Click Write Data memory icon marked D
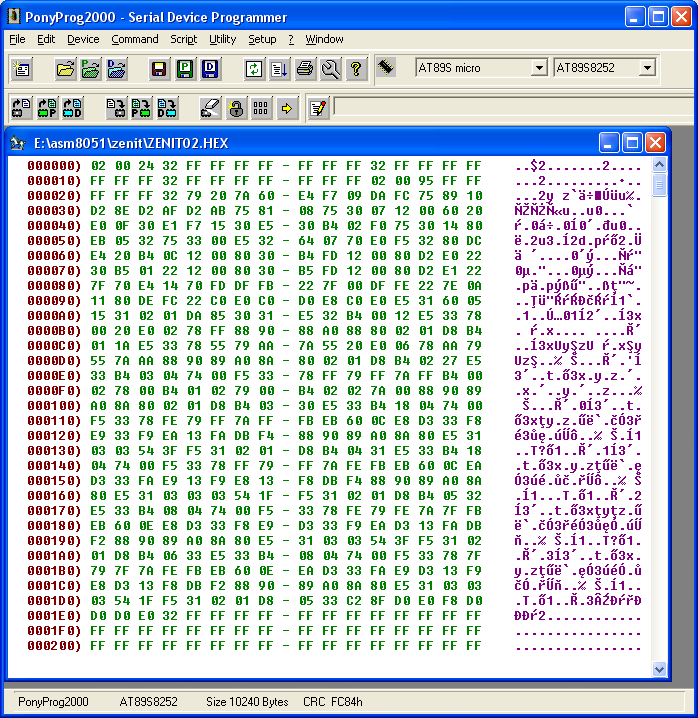The image size is (698, 718). tap(167, 109)
